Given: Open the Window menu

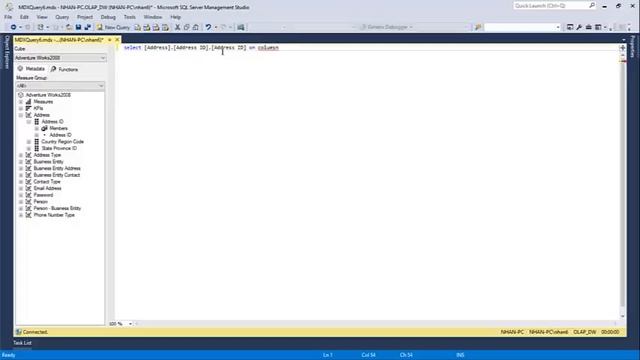Looking at the screenshot, I should tap(153, 17).
